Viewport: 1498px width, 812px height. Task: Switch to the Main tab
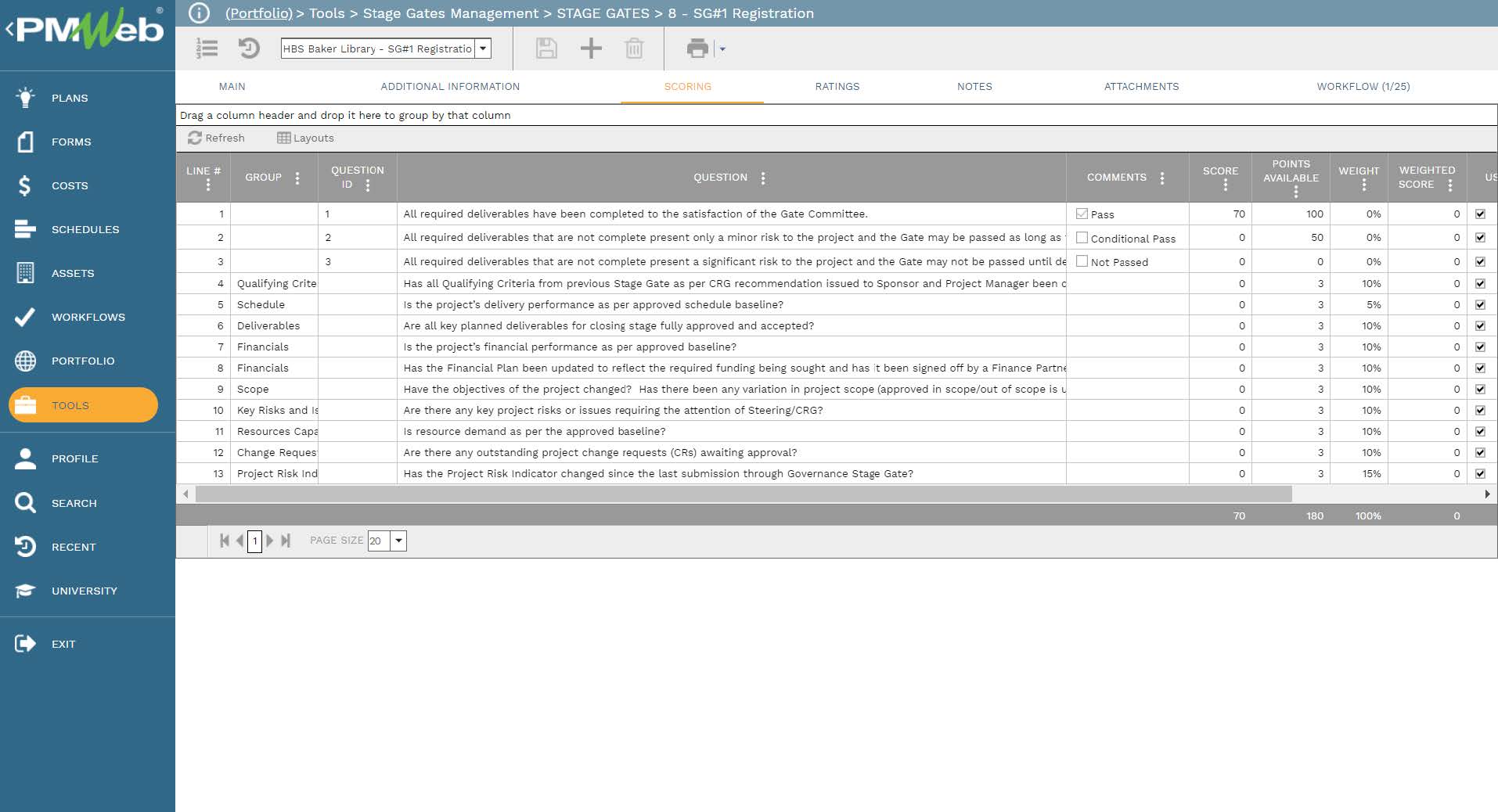[x=232, y=87]
